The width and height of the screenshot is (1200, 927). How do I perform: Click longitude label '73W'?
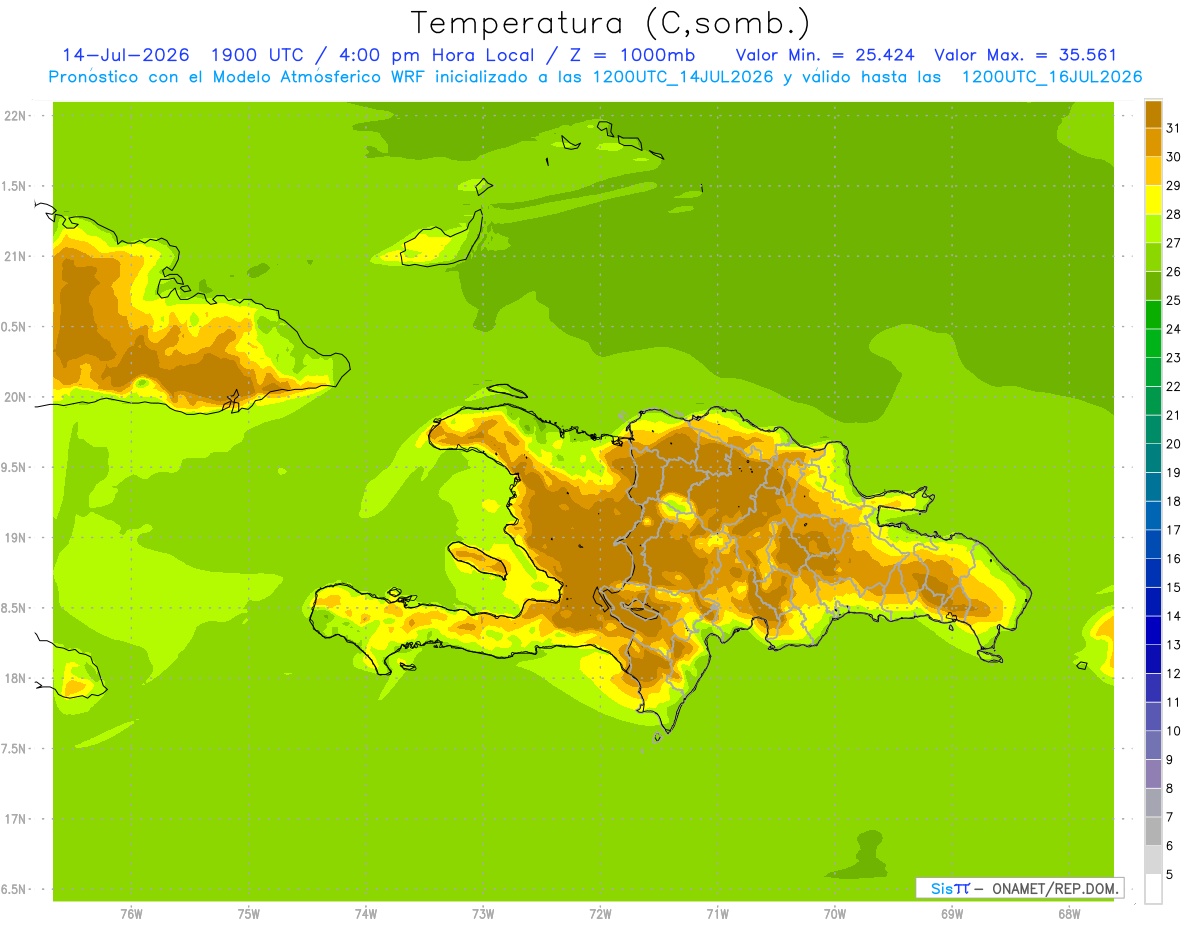[483, 913]
